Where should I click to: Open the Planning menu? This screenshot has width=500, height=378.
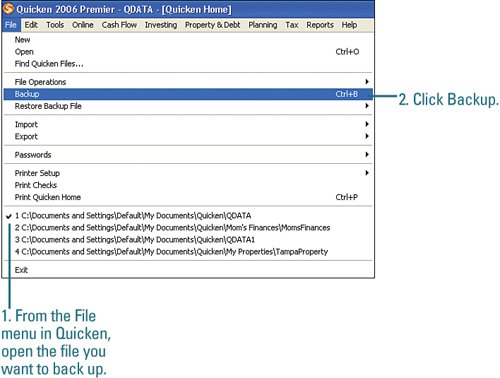[x=263, y=25]
